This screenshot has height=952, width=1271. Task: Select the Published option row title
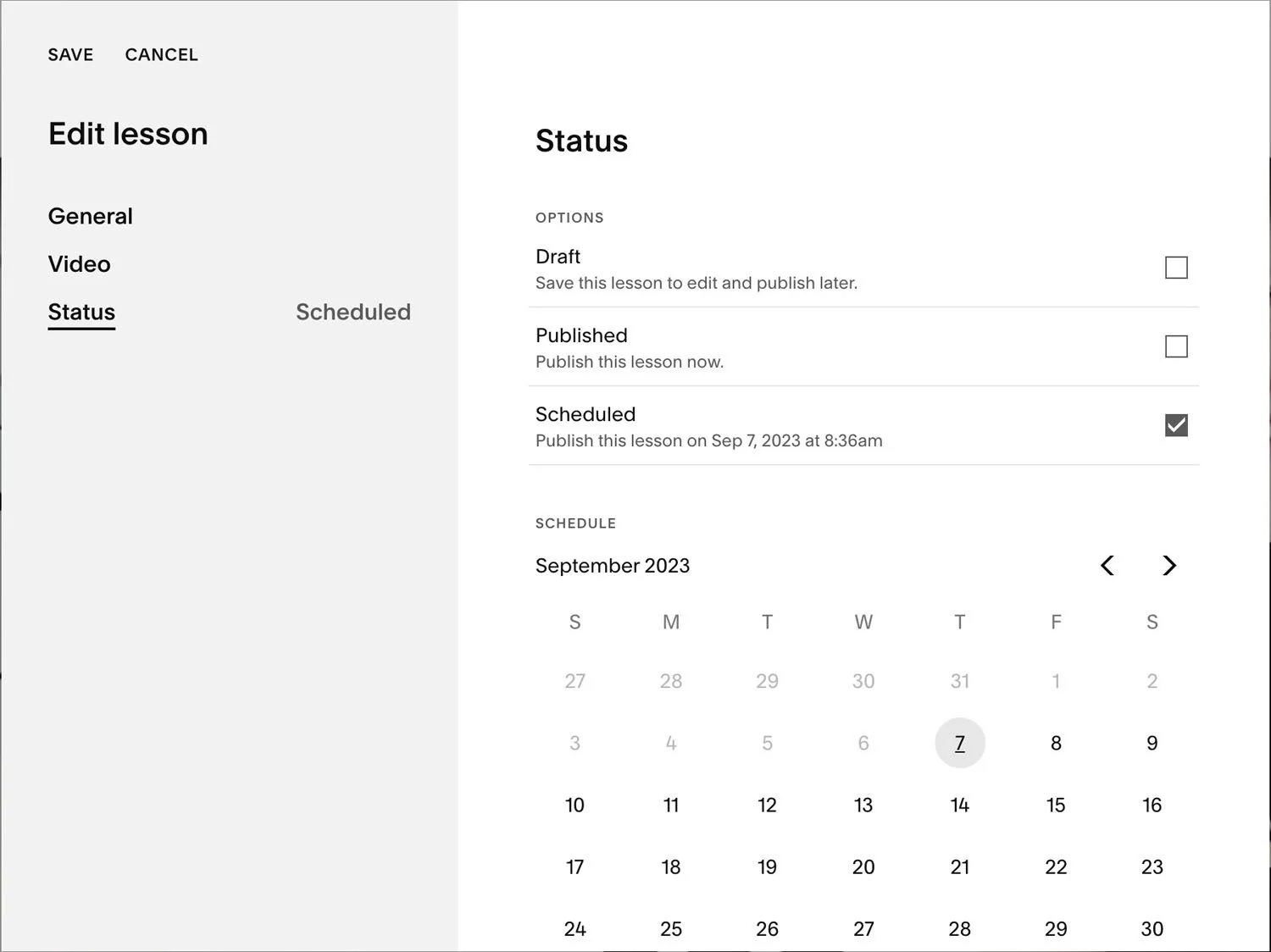(581, 335)
